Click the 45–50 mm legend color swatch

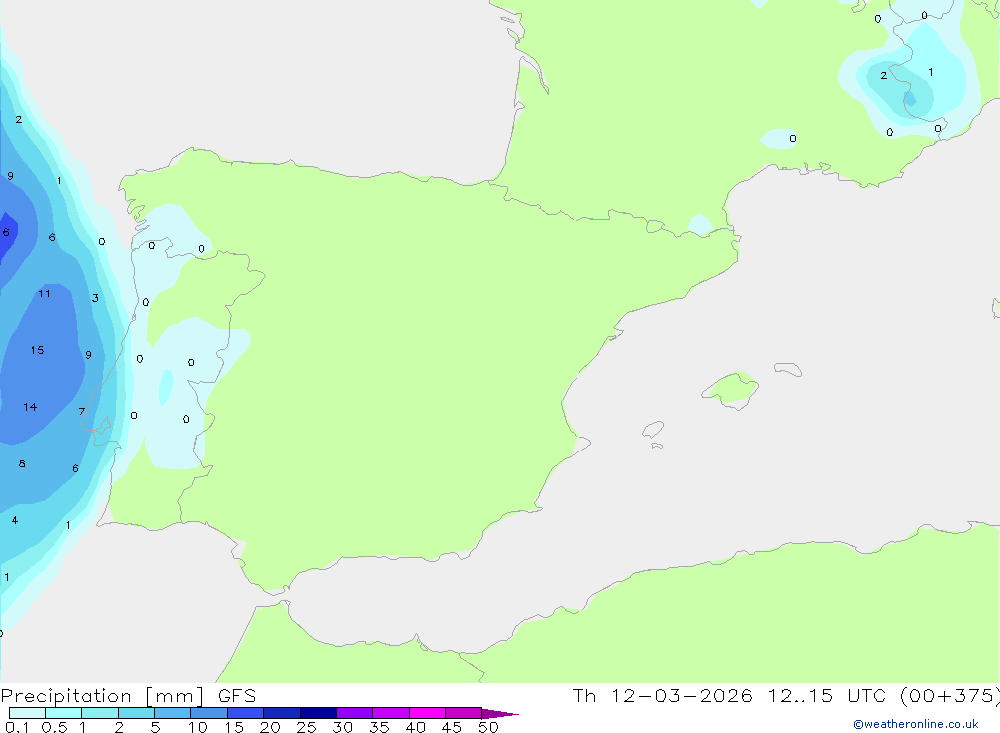click(x=464, y=713)
